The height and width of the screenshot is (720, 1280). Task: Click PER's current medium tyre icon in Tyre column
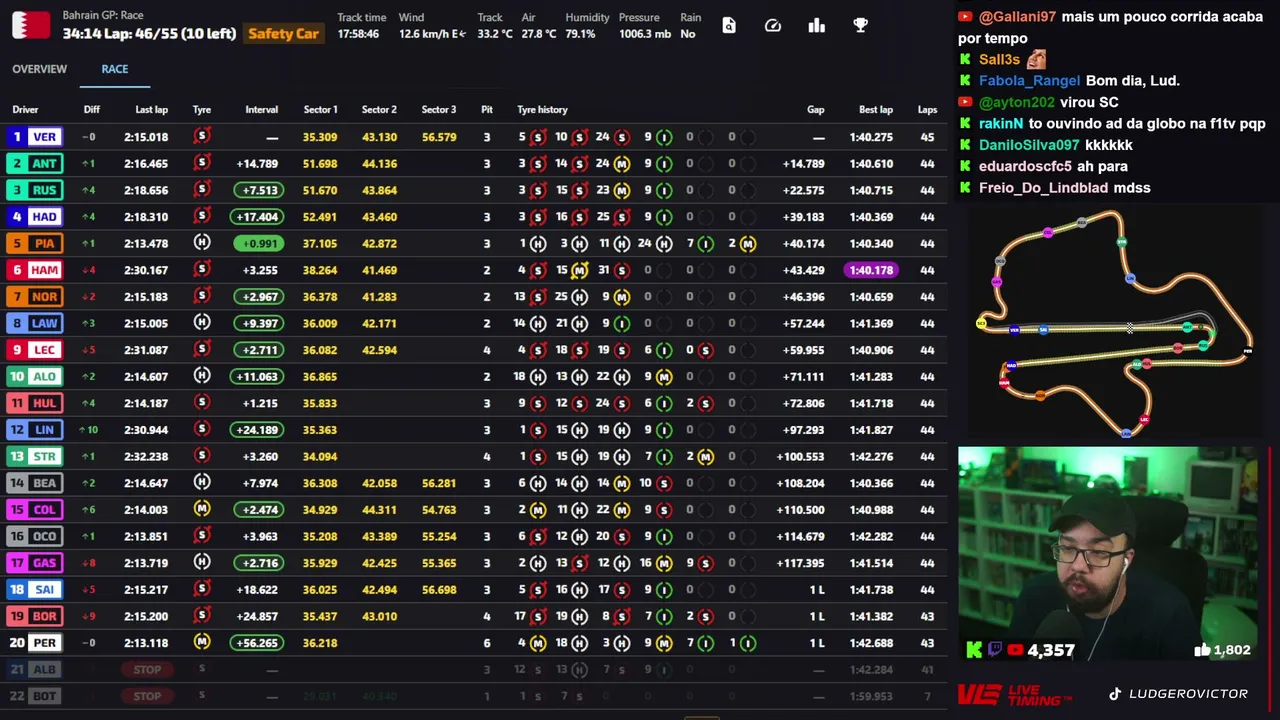tap(202, 642)
